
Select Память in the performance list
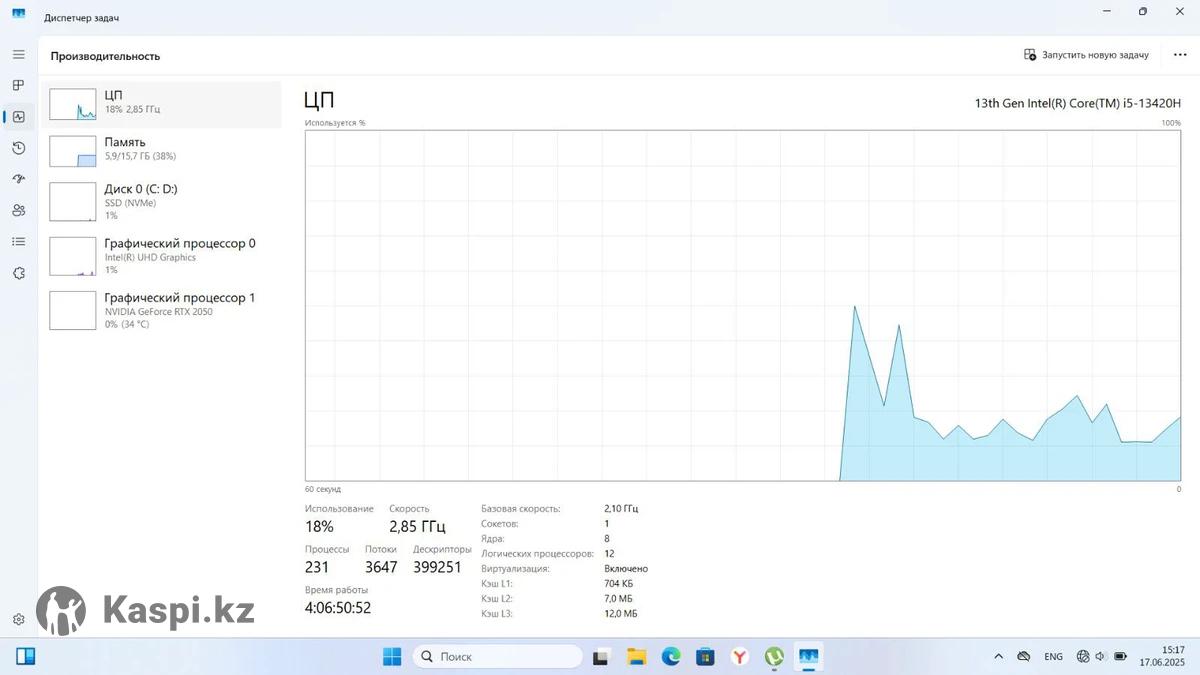click(x=162, y=150)
